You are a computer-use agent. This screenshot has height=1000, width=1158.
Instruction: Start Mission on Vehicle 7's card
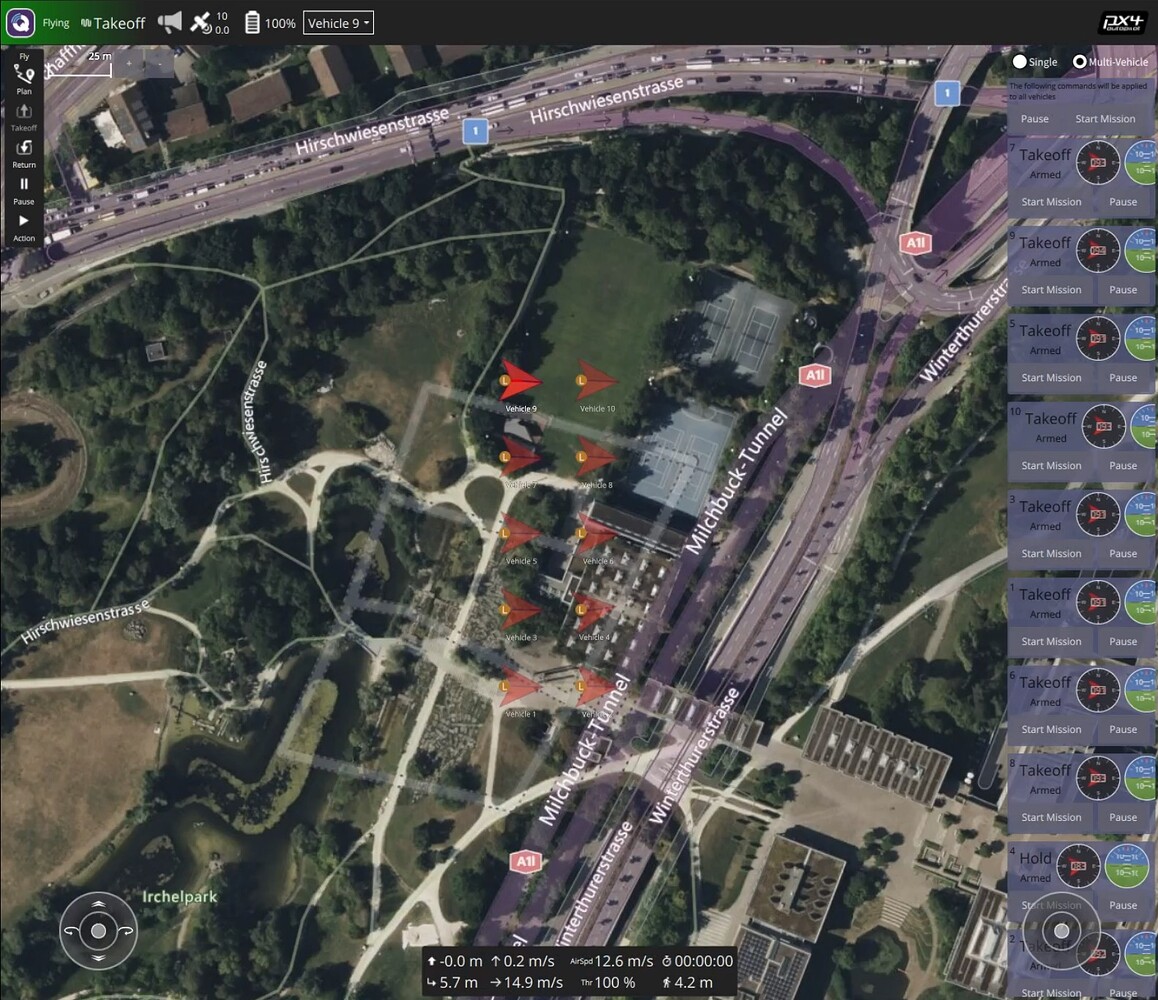coord(1051,201)
